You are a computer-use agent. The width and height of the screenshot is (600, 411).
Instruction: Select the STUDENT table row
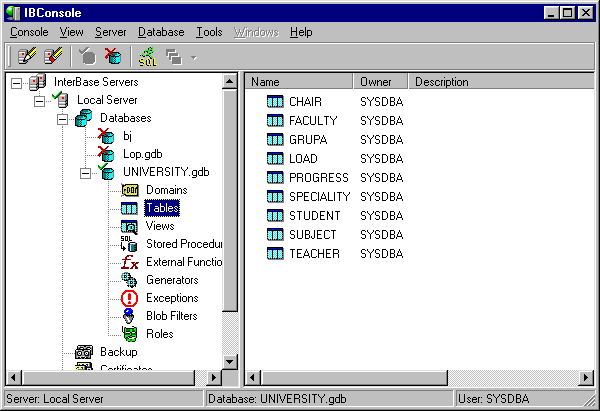coord(335,216)
